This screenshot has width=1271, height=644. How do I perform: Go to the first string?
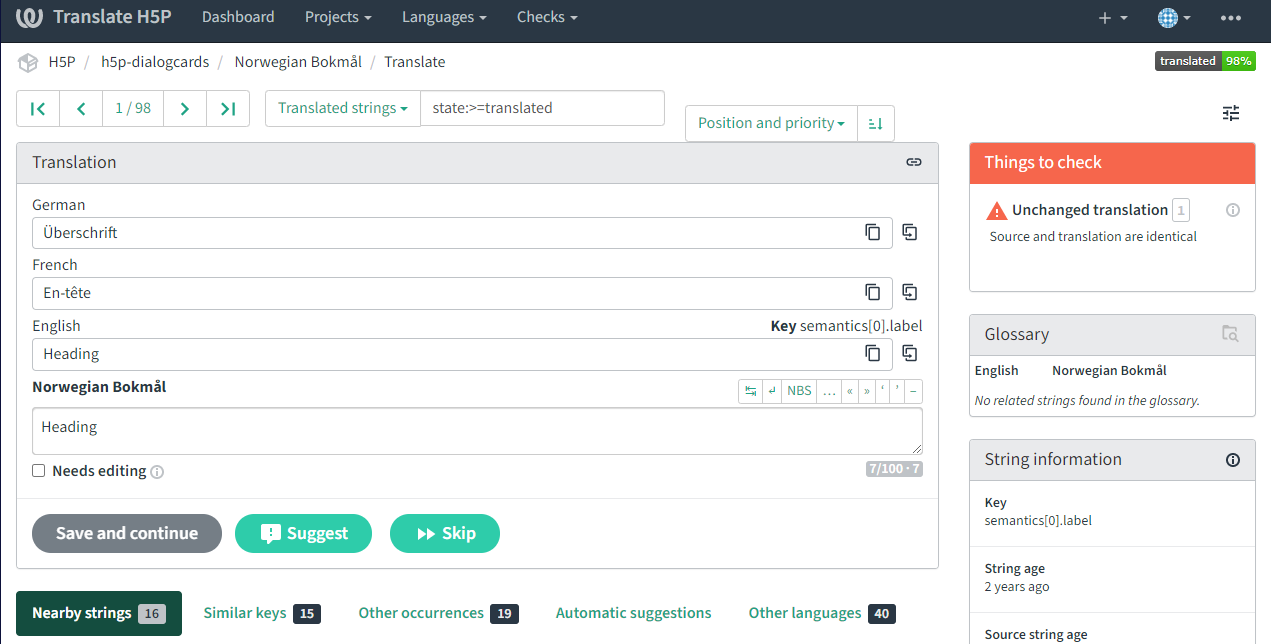pos(38,108)
